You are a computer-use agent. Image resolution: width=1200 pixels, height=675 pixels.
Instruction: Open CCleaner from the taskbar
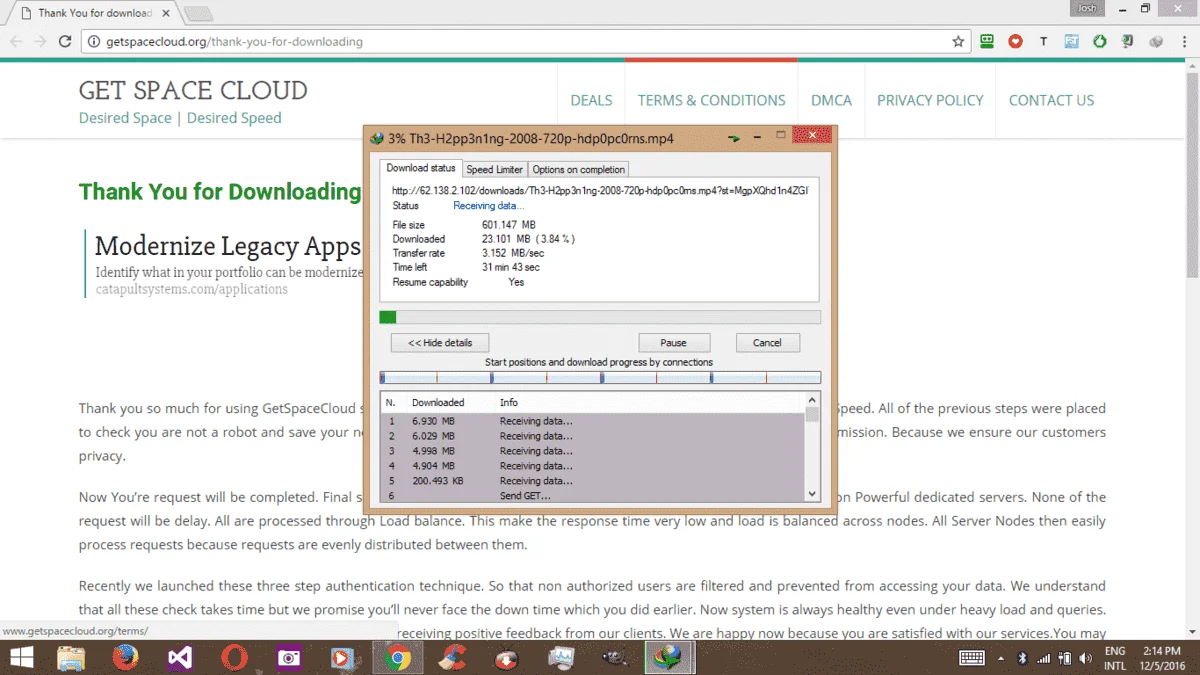pos(452,658)
